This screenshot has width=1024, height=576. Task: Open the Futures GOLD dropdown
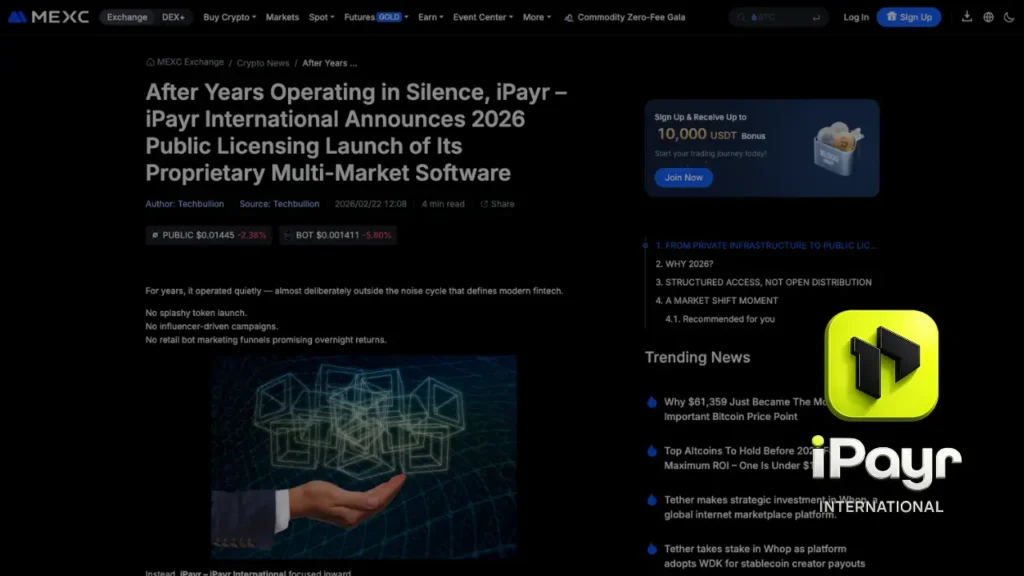pos(373,17)
